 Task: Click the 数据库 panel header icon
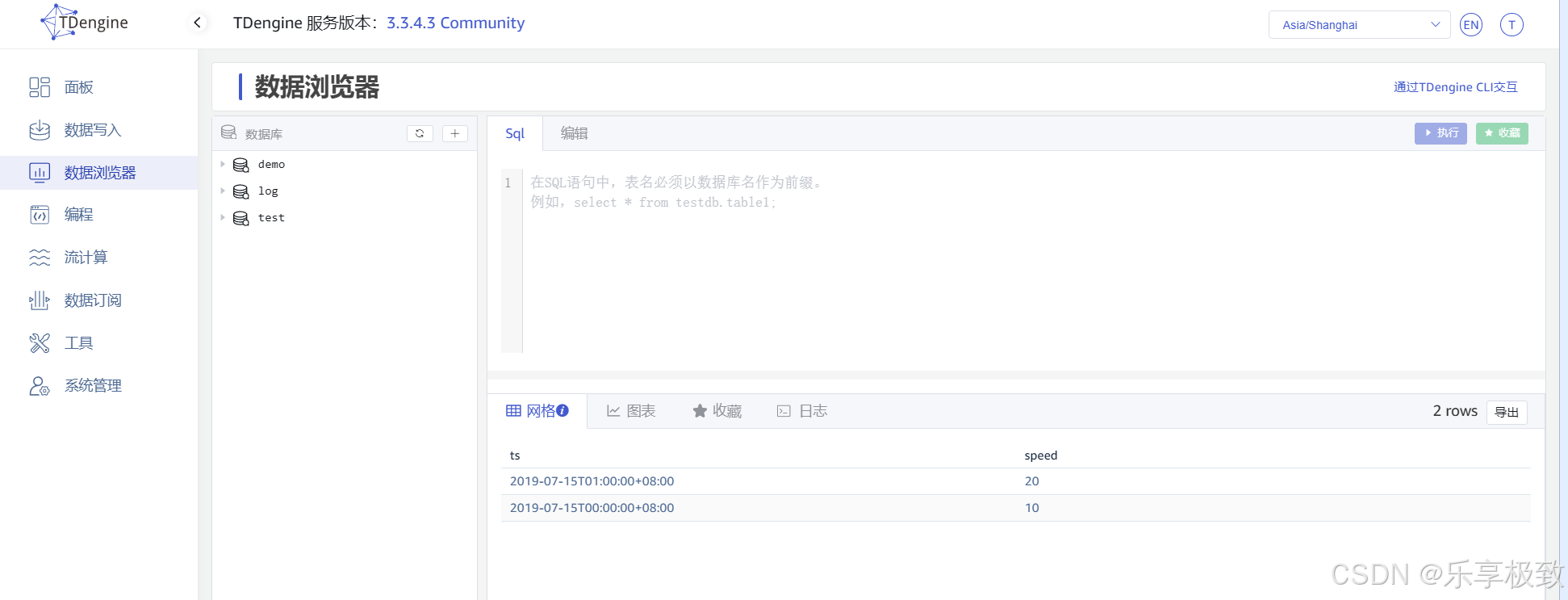pyautogui.click(x=229, y=132)
